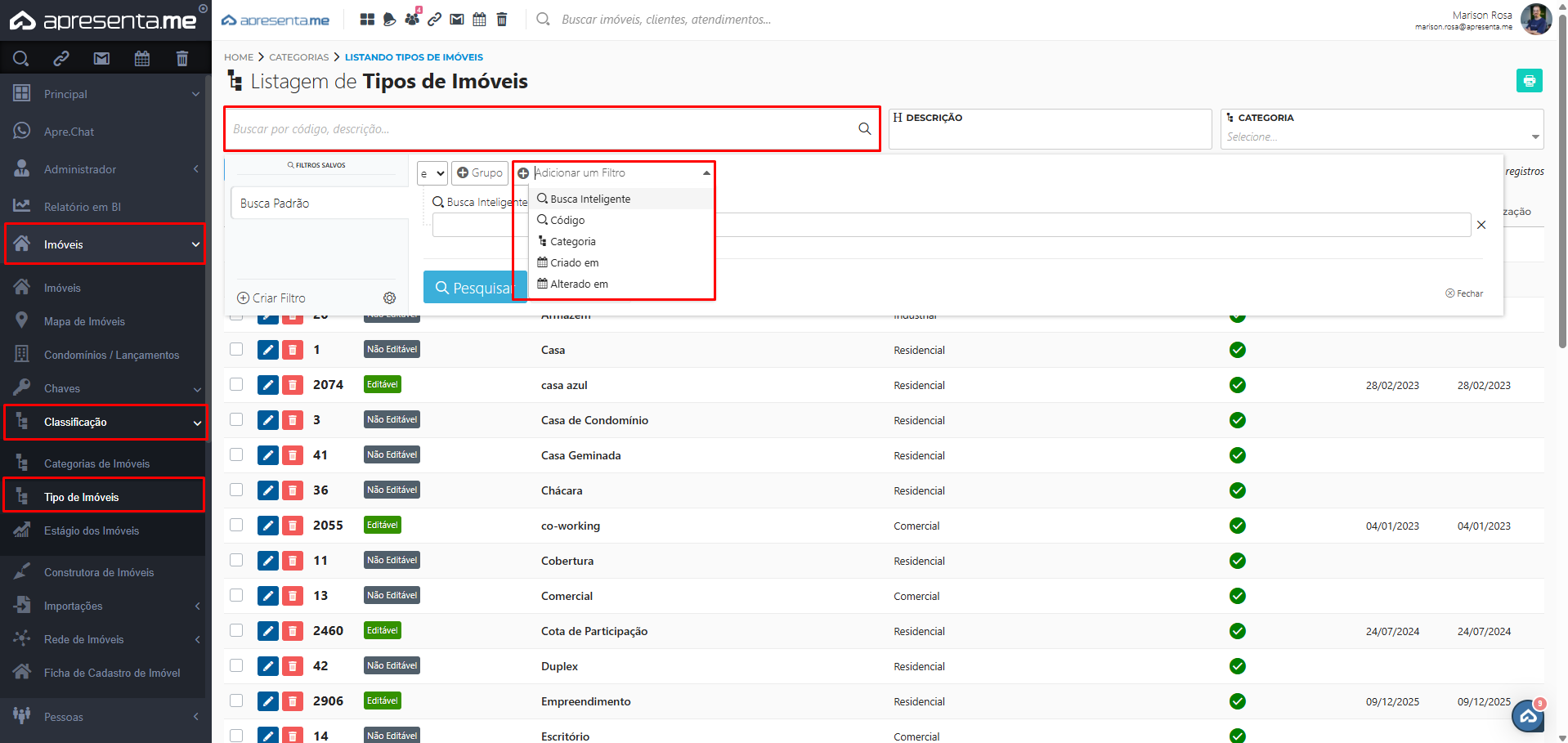
Task: Choose Código from filter options list
Action: coord(567,221)
